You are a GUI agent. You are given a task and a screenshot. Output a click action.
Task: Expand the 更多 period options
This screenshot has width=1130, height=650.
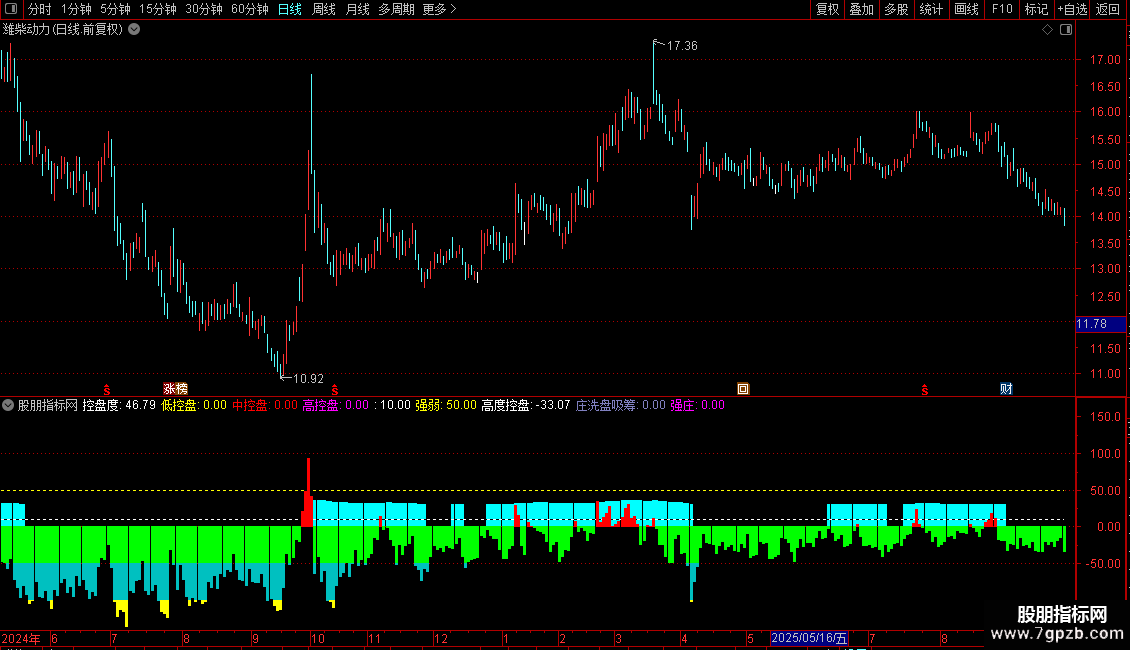[440, 9]
